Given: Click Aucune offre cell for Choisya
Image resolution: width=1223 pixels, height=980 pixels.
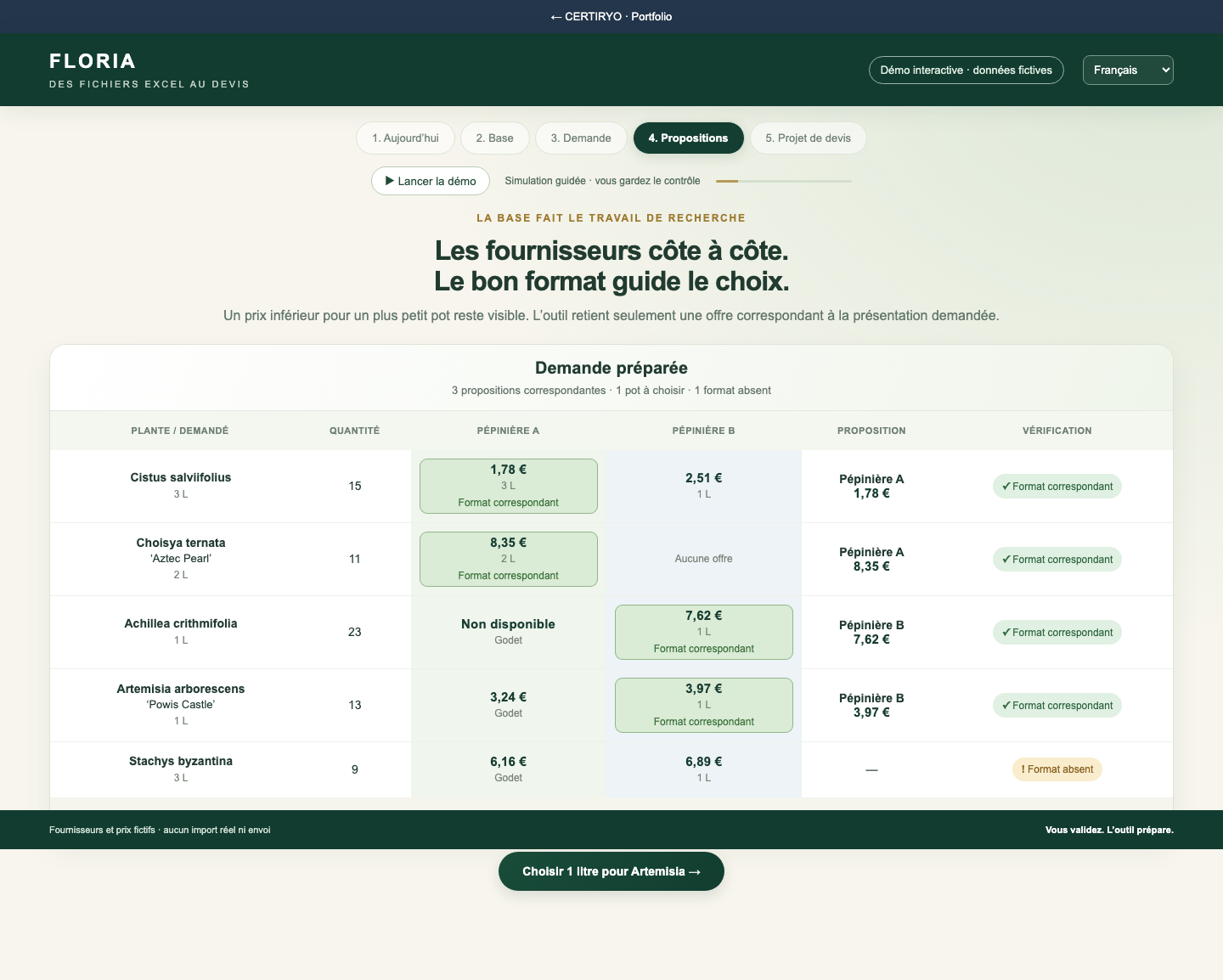Looking at the screenshot, I should pos(704,559).
